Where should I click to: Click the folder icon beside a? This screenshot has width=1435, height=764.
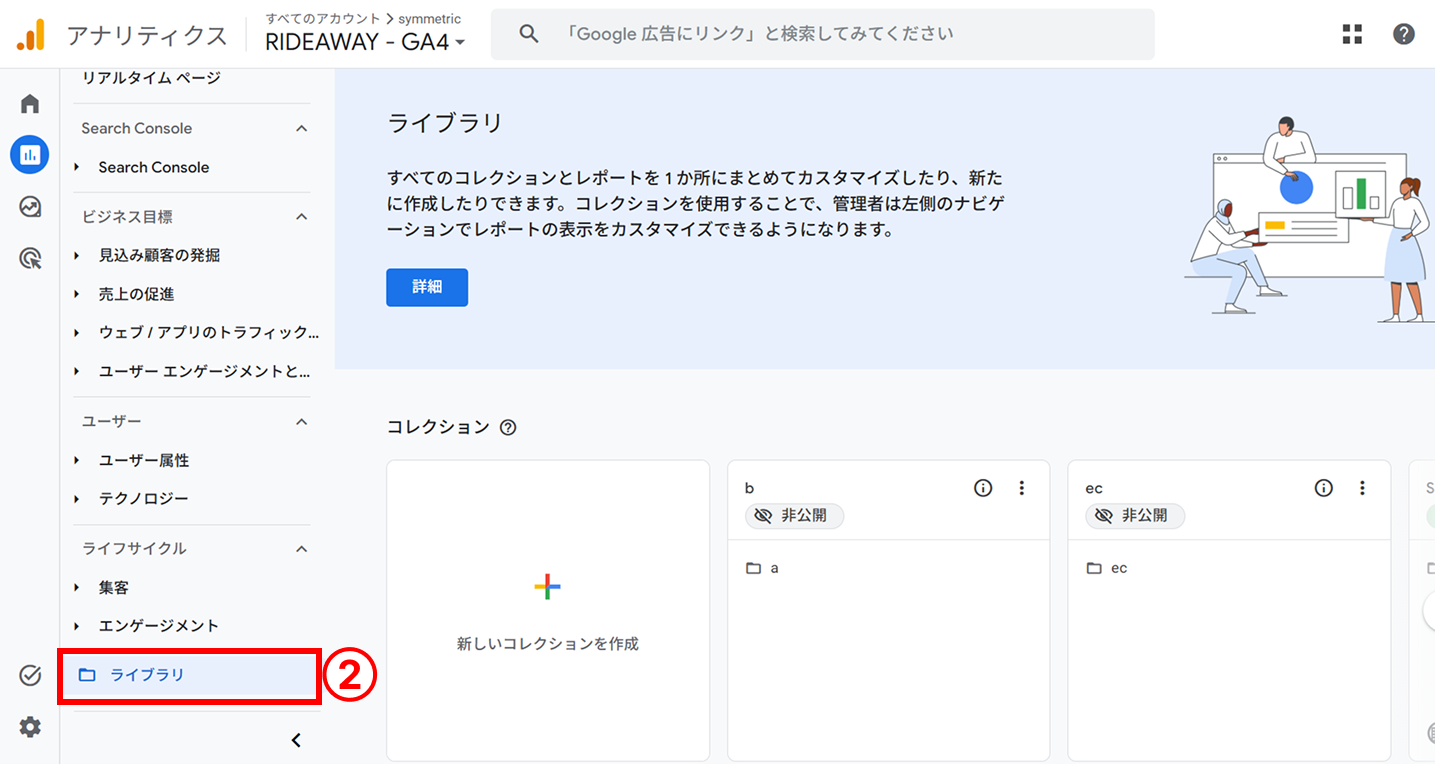click(754, 568)
